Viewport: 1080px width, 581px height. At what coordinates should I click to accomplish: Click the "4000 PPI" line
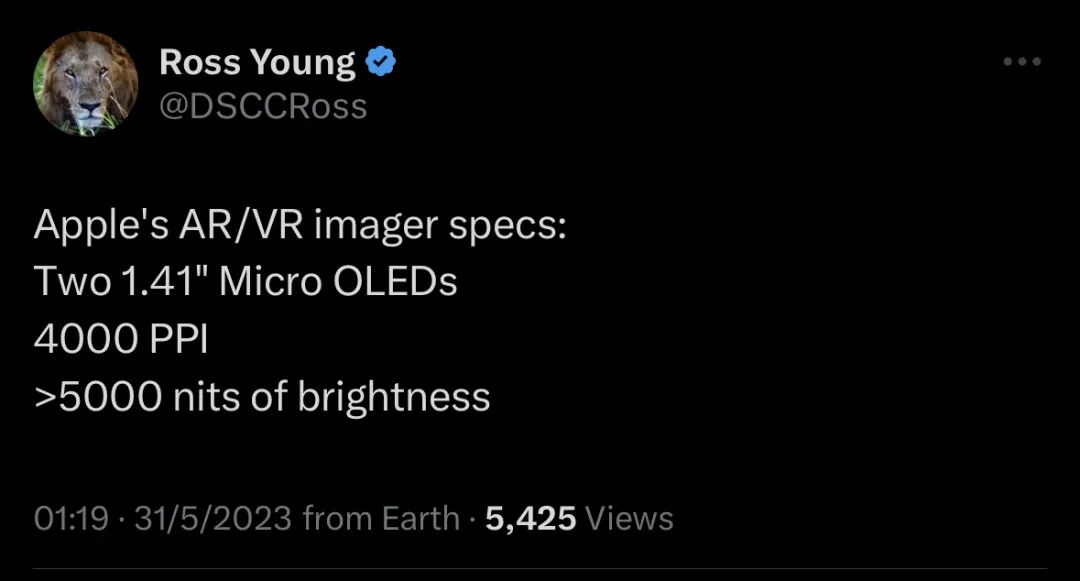[x=120, y=340]
